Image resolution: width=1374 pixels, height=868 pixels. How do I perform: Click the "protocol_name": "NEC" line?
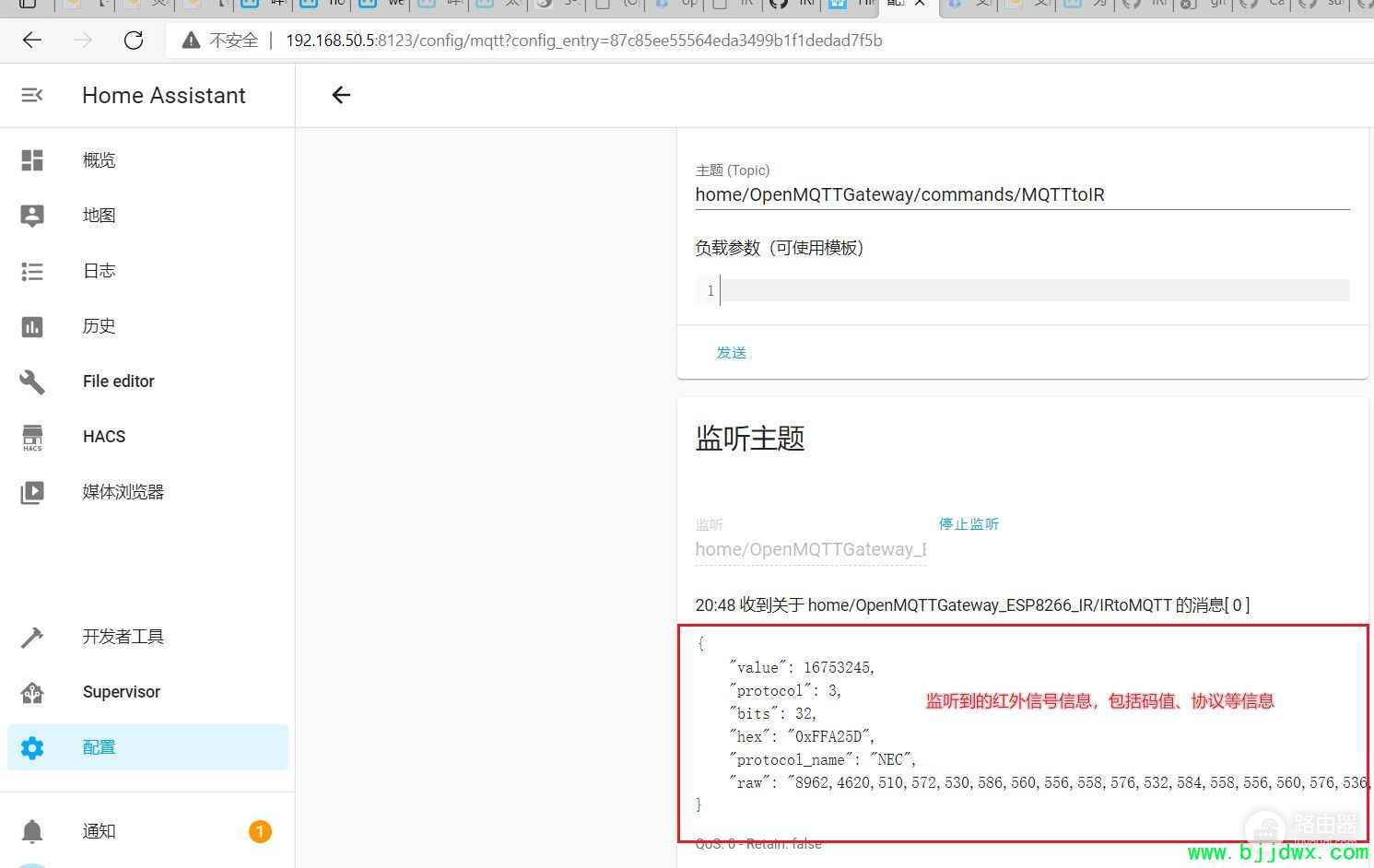[x=823, y=759]
